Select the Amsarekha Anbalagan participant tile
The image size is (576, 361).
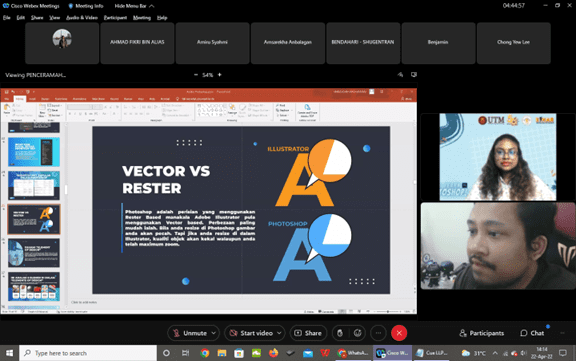288,43
